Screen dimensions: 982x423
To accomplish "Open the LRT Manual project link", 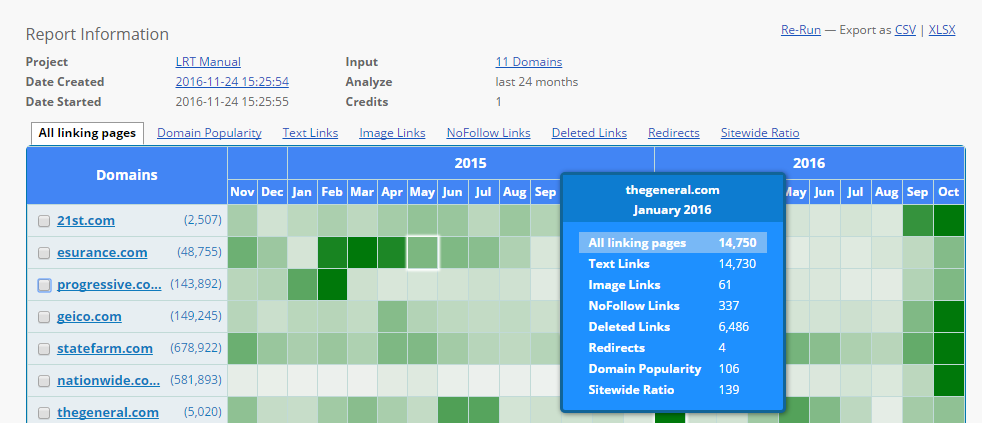I will (x=208, y=62).
